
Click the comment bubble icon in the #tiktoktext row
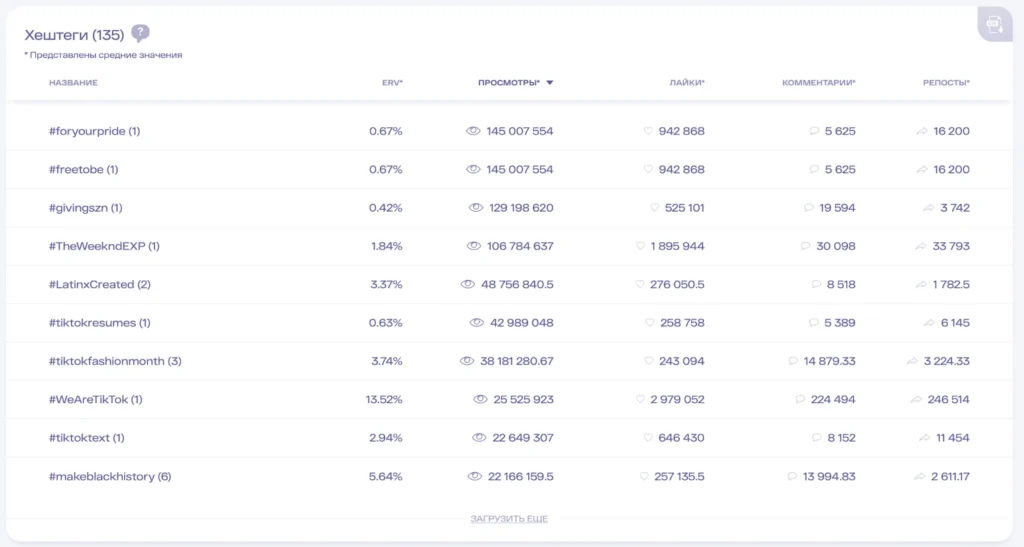[817, 438]
